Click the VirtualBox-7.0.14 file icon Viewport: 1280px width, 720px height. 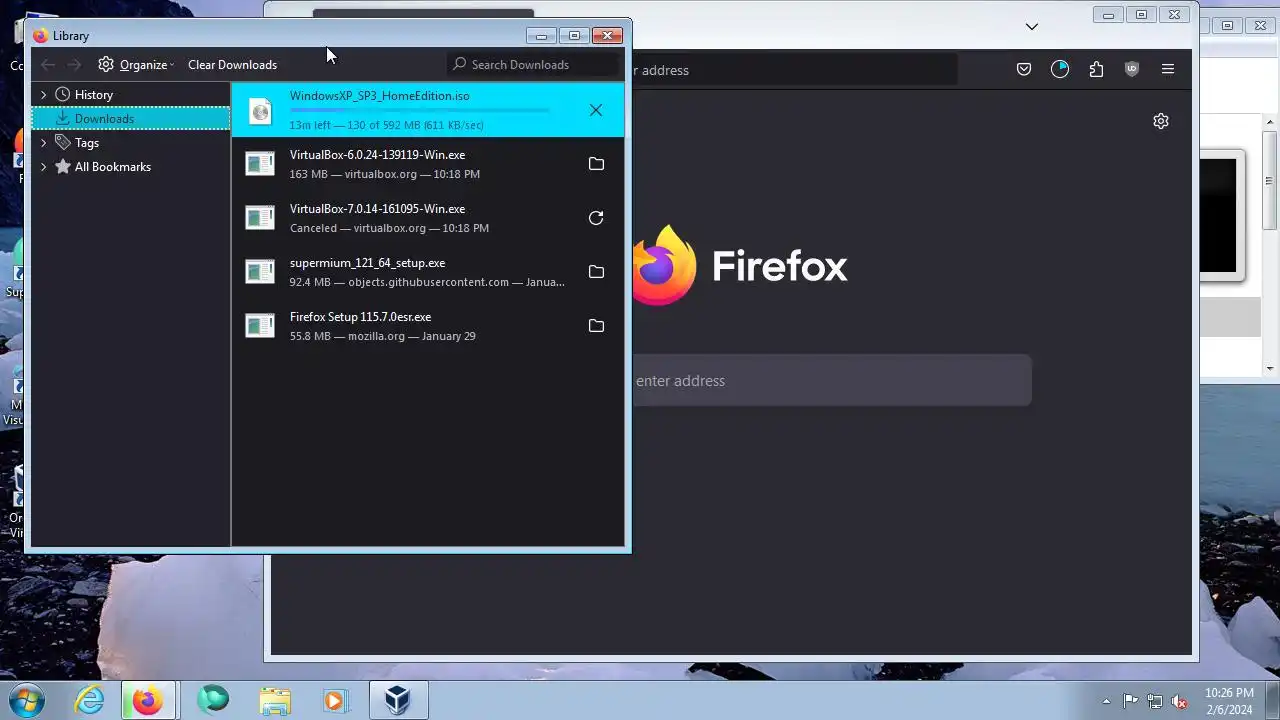pos(260,218)
